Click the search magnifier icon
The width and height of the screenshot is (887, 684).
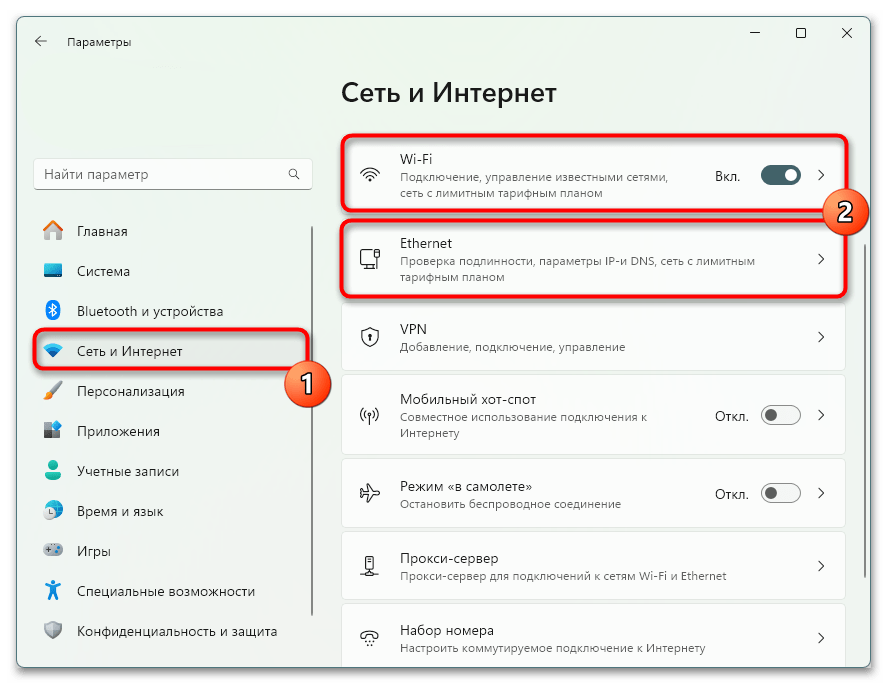(294, 174)
